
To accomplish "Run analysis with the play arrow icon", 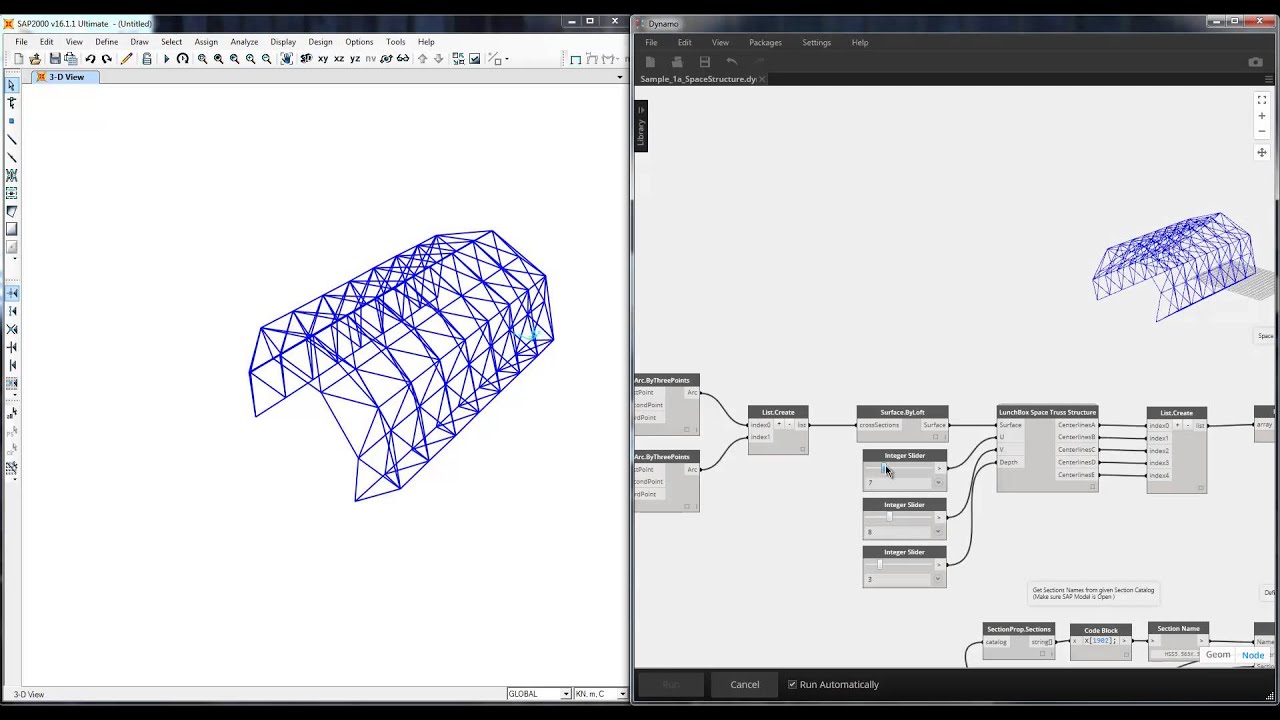I will click(x=166, y=59).
